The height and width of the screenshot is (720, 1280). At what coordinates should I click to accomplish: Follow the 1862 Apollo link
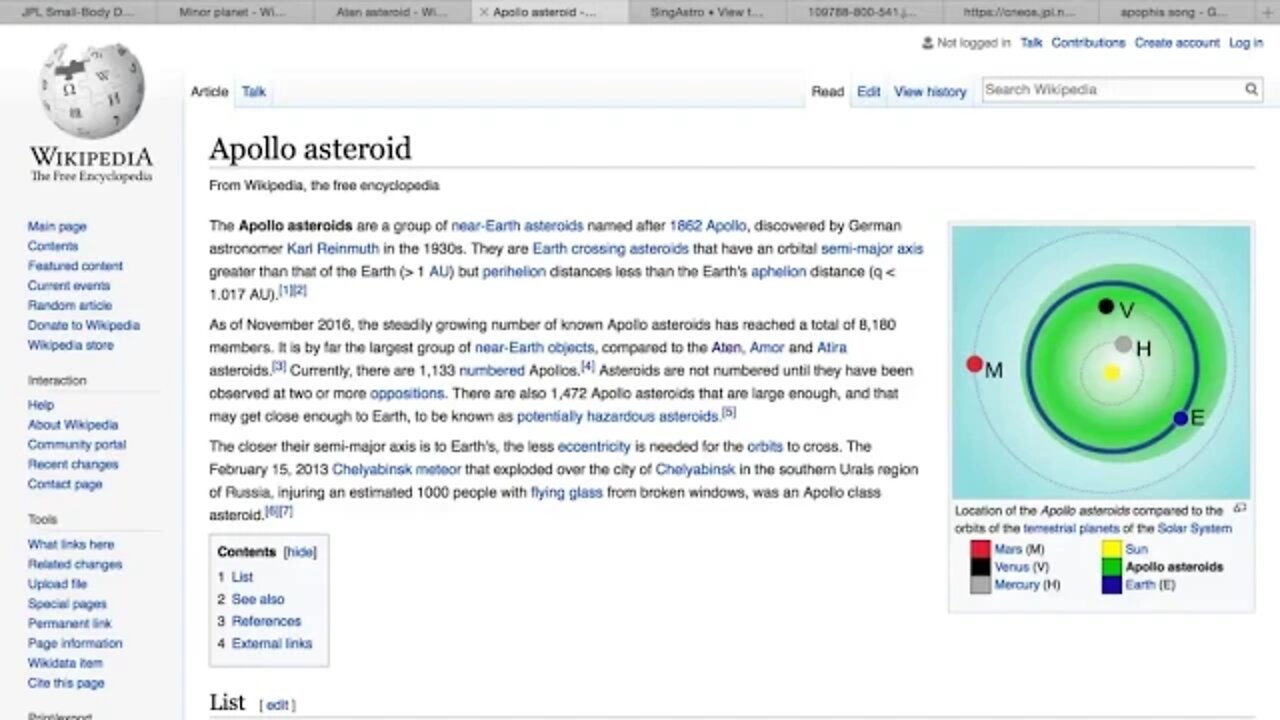[708, 226]
